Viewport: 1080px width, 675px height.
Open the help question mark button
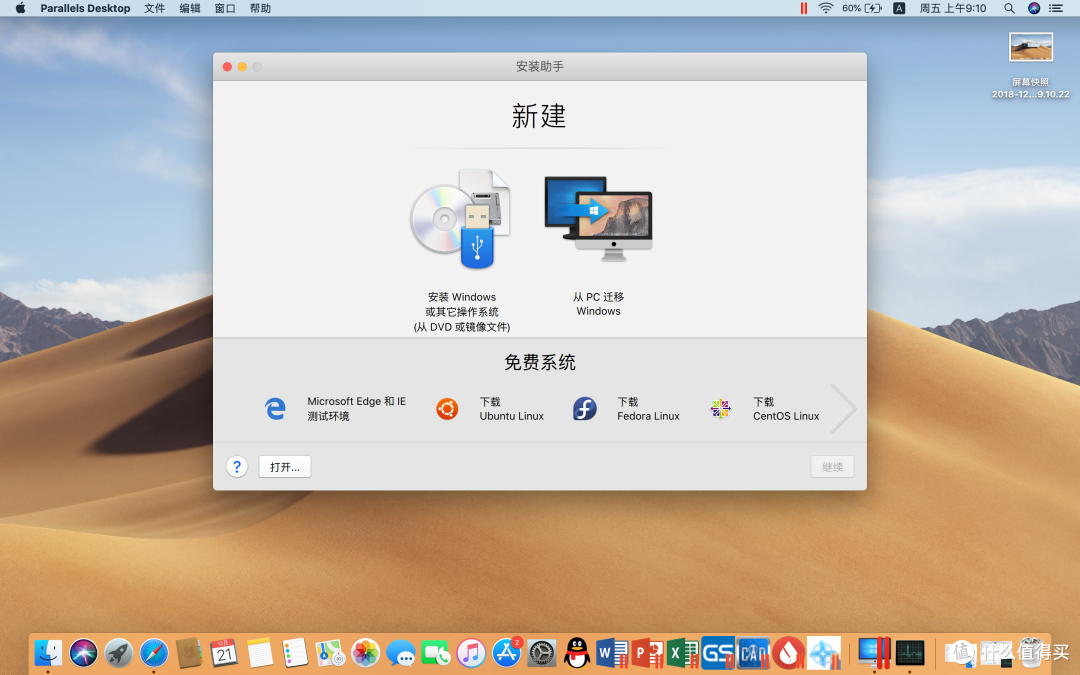click(237, 467)
